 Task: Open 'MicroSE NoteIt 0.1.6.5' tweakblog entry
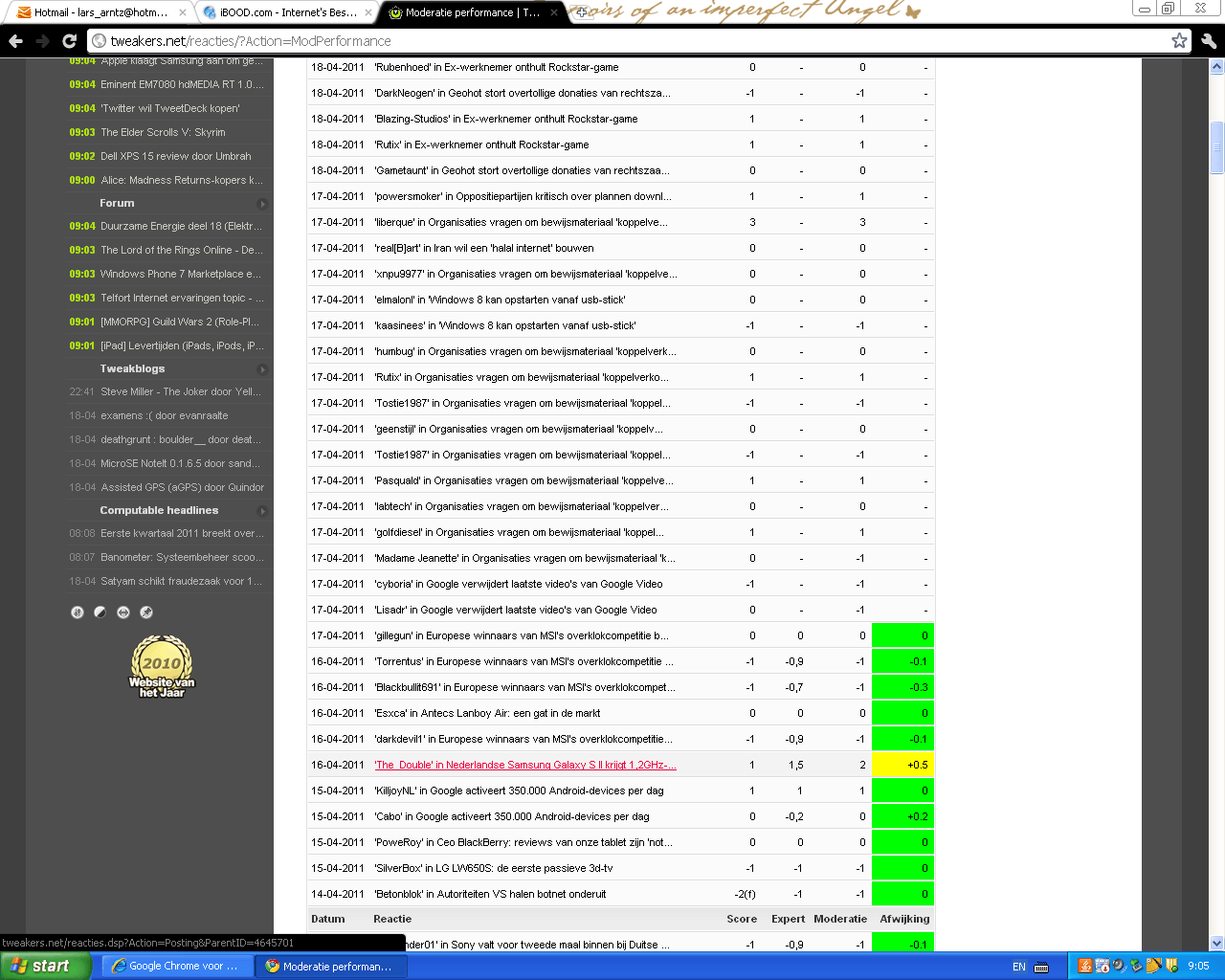click(x=181, y=464)
